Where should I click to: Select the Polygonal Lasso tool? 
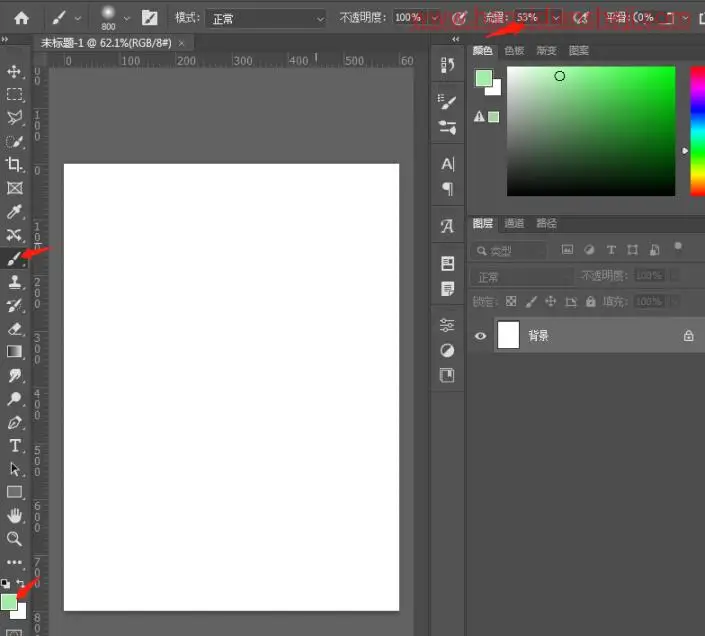tap(14, 118)
